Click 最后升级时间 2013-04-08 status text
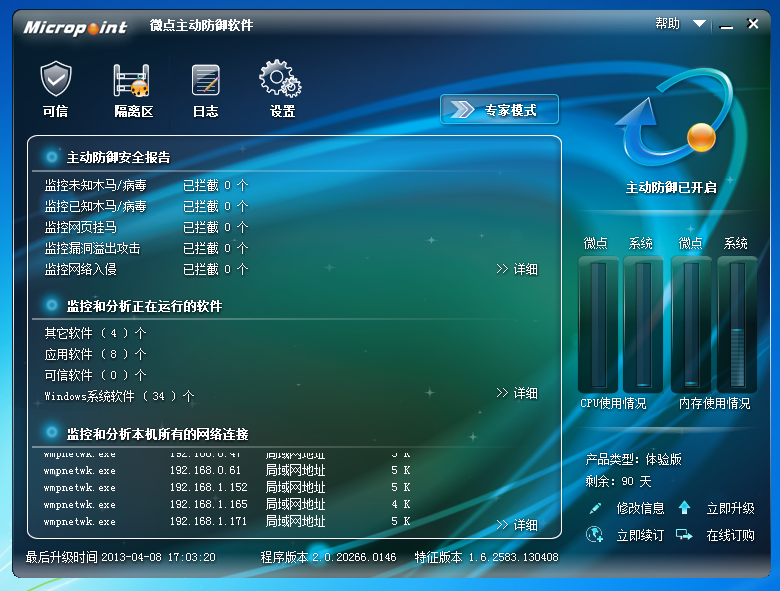Image resolution: width=780 pixels, height=591 pixels. [120, 557]
